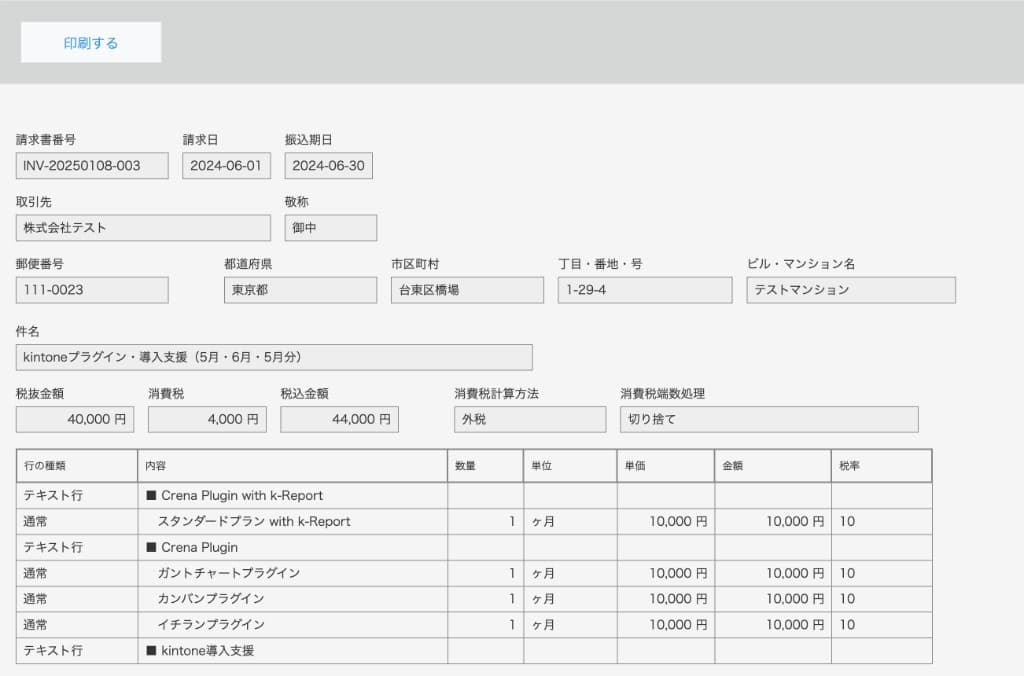Click the 丁目・番地・号 field 1-29-4
The width and height of the screenshot is (1024, 676).
coord(645,290)
